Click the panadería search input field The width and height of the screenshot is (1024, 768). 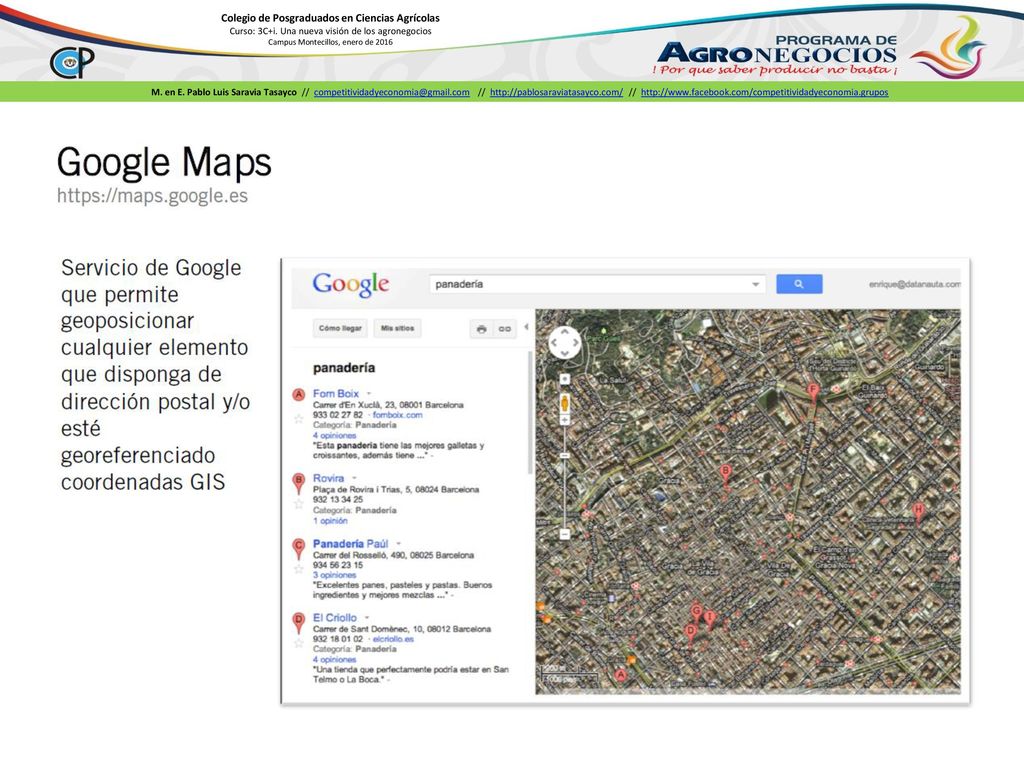[597, 284]
